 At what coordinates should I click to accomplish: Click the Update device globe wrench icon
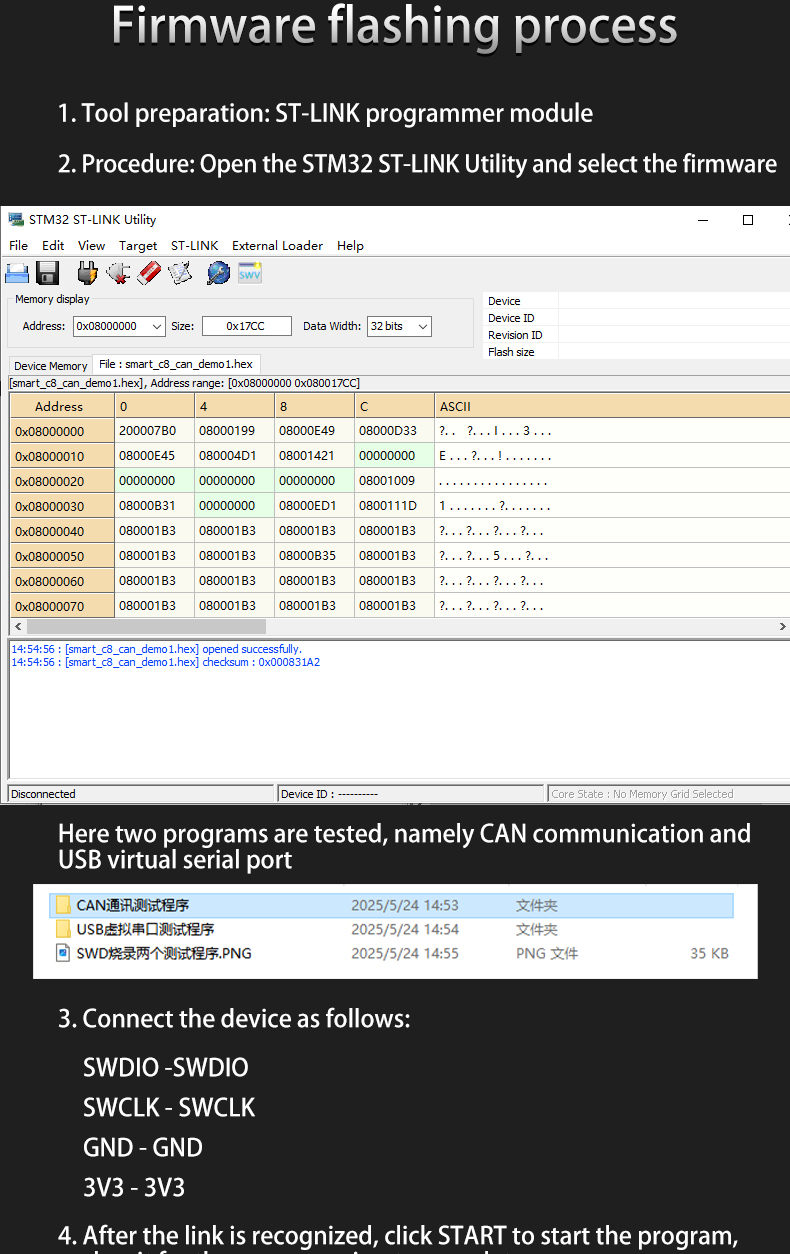tap(218, 272)
